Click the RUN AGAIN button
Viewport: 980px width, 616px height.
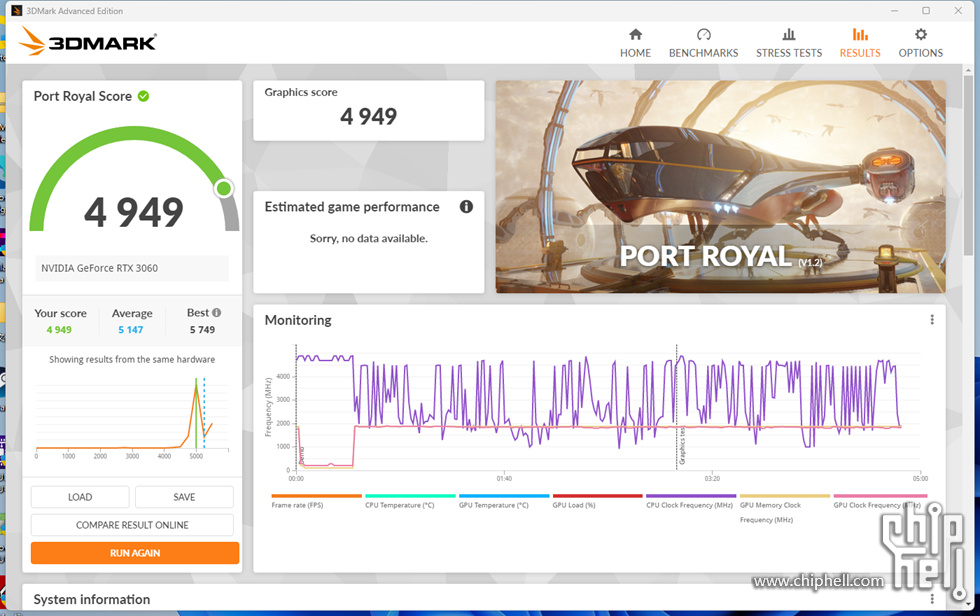pyautogui.click(x=135, y=554)
